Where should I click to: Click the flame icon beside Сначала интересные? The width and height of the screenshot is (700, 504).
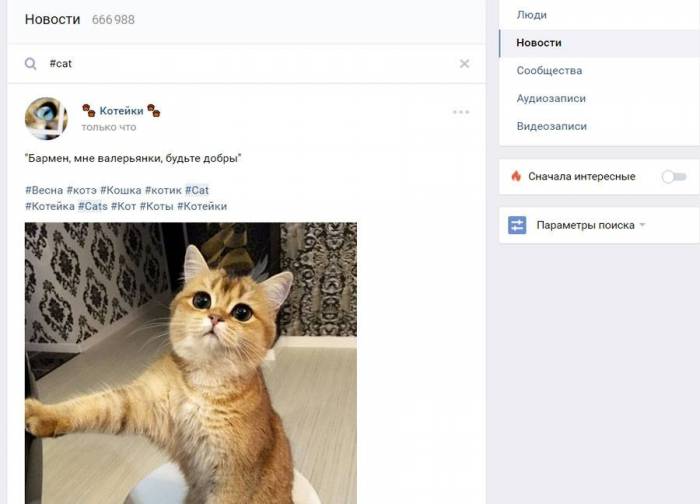[516, 176]
